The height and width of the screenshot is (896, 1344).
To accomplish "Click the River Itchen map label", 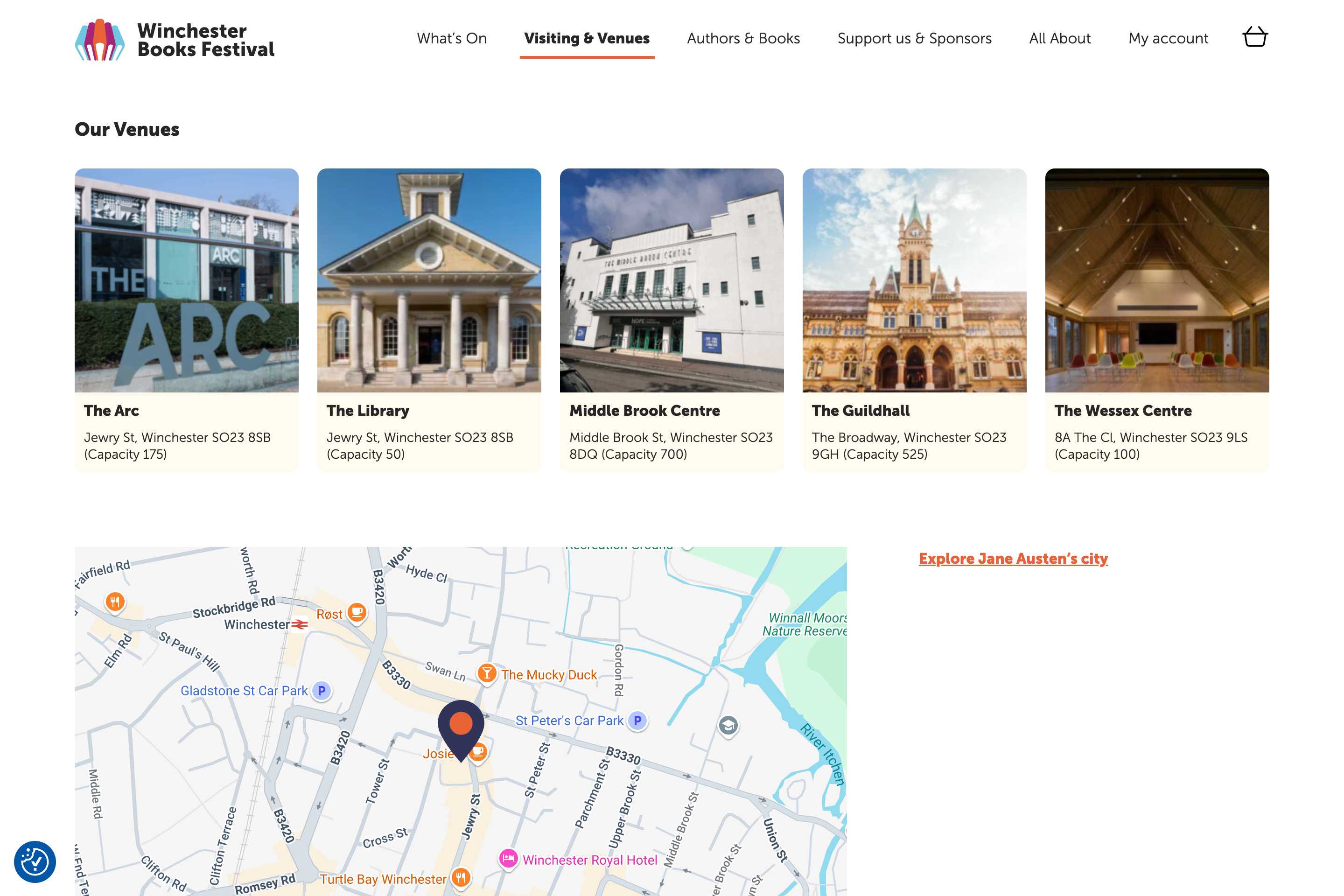I will [822, 754].
